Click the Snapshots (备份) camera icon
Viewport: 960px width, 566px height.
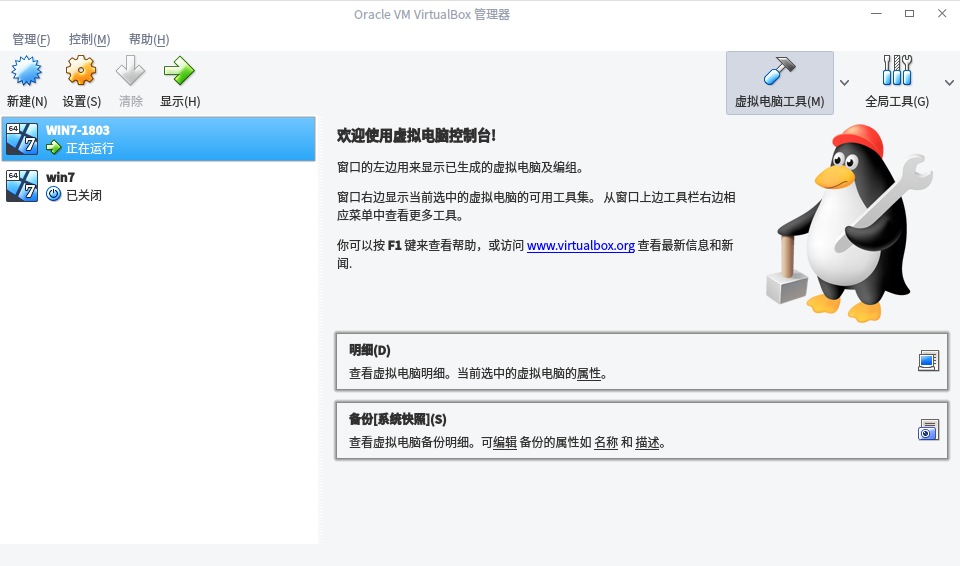coord(928,430)
